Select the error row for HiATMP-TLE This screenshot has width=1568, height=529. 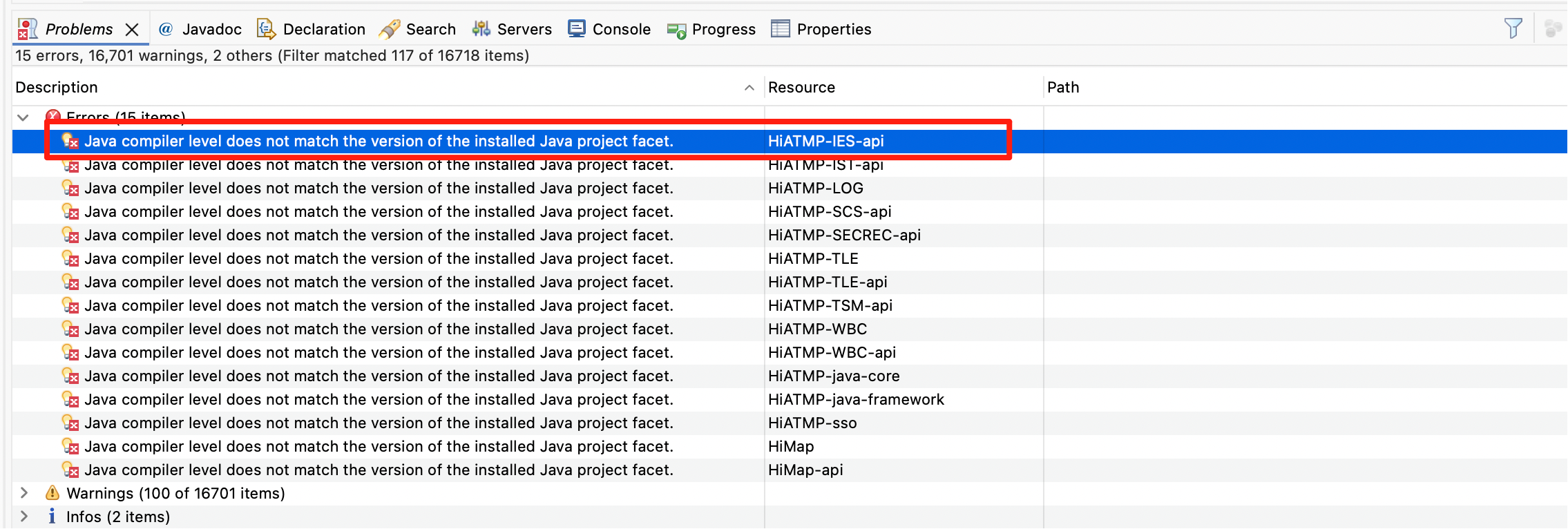[x=790, y=258]
